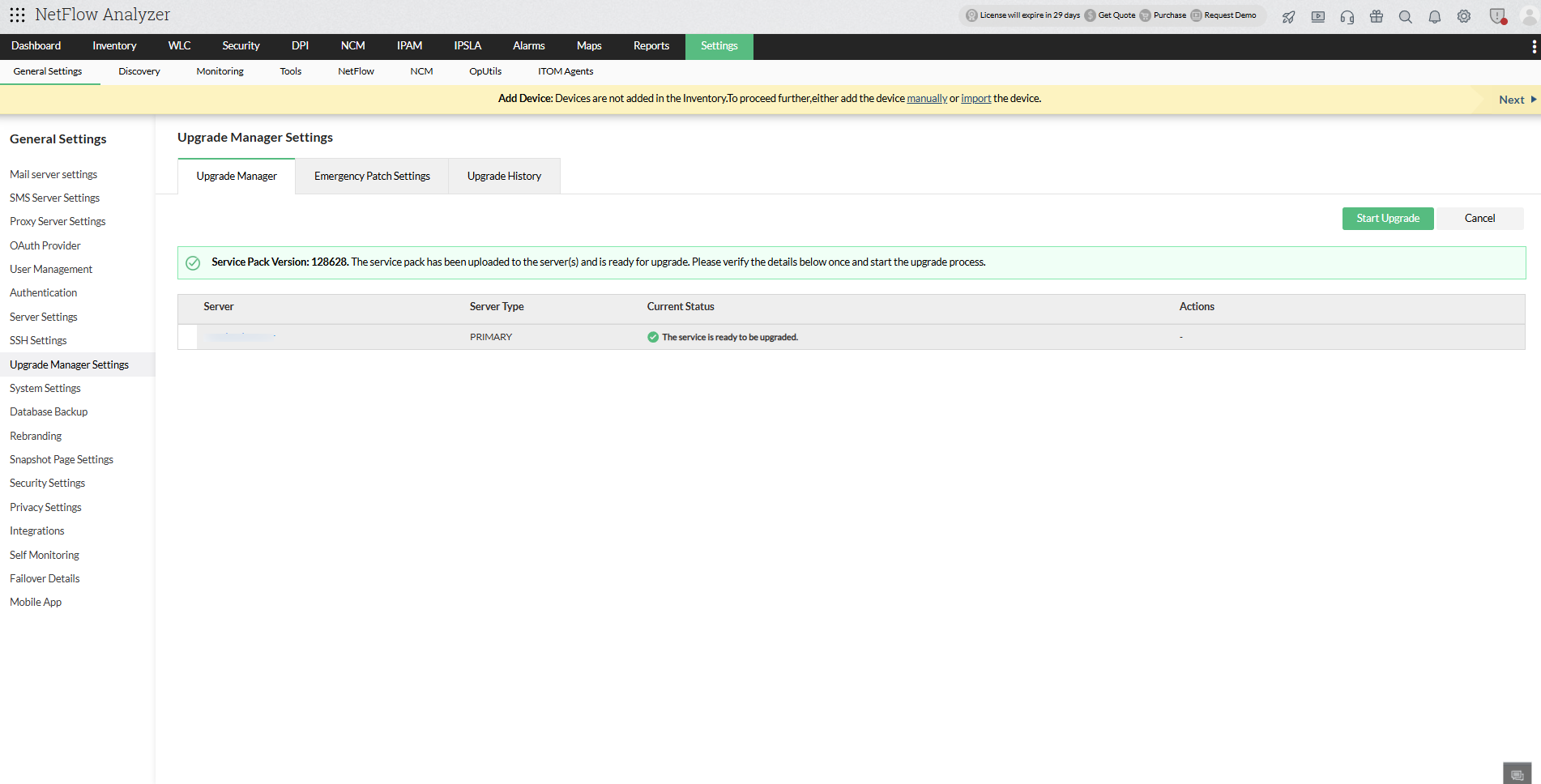Open Mobile App settings

(x=36, y=602)
